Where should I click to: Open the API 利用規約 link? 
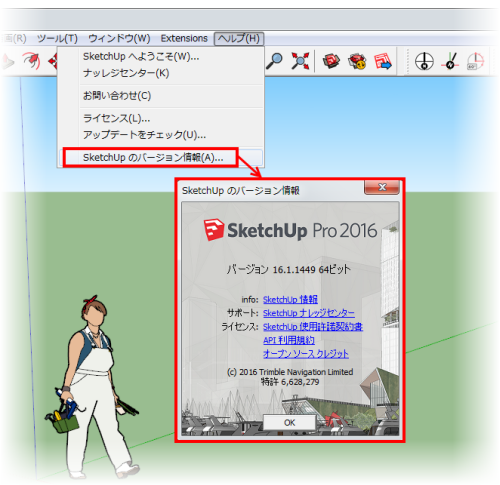[x=289, y=340]
